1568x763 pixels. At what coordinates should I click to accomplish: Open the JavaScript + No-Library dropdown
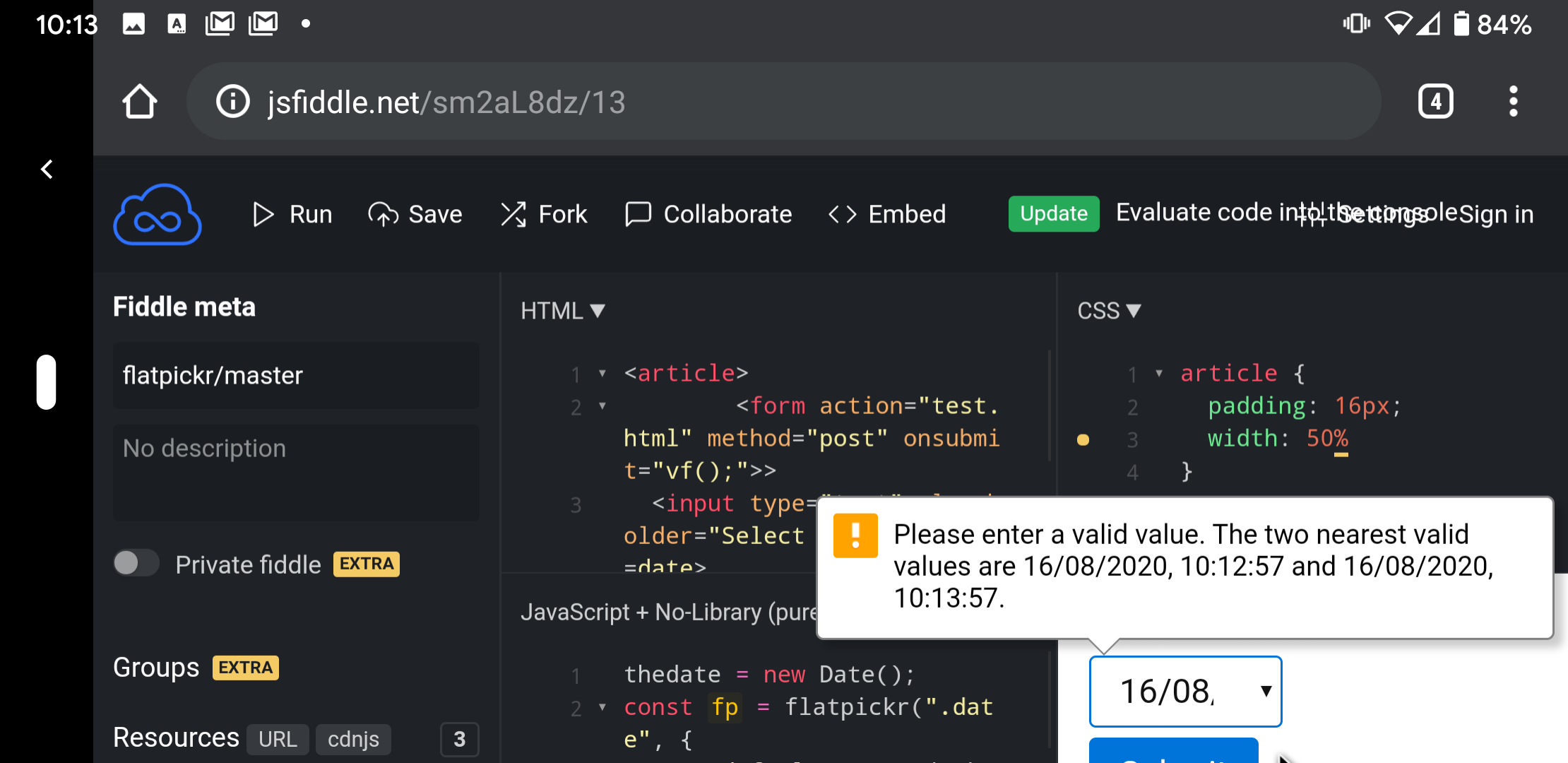[x=668, y=612]
